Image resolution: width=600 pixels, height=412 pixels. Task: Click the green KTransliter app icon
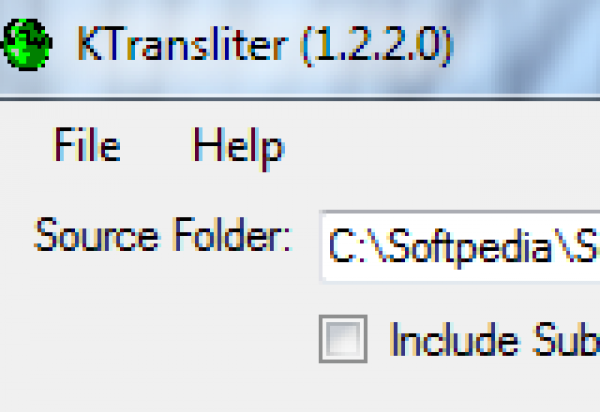(x=29, y=45)
